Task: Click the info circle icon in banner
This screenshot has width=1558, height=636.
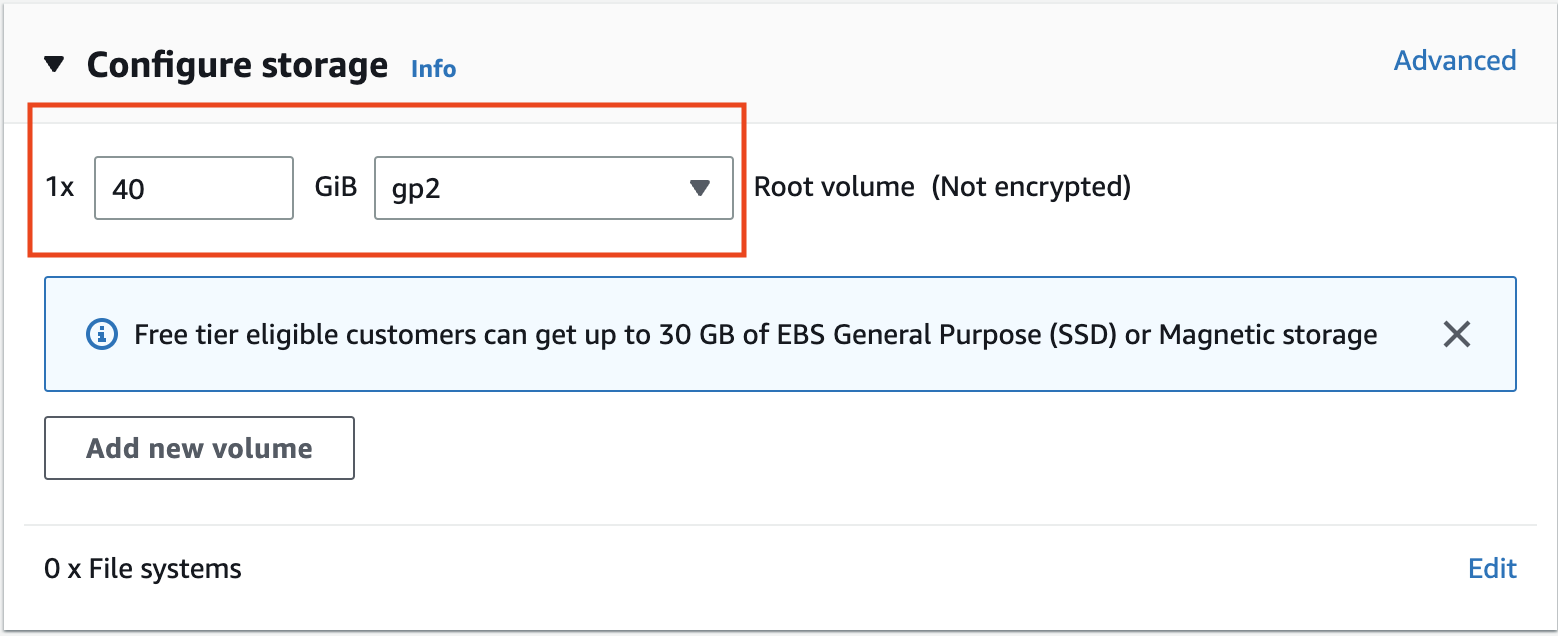Action: point(101,335)
